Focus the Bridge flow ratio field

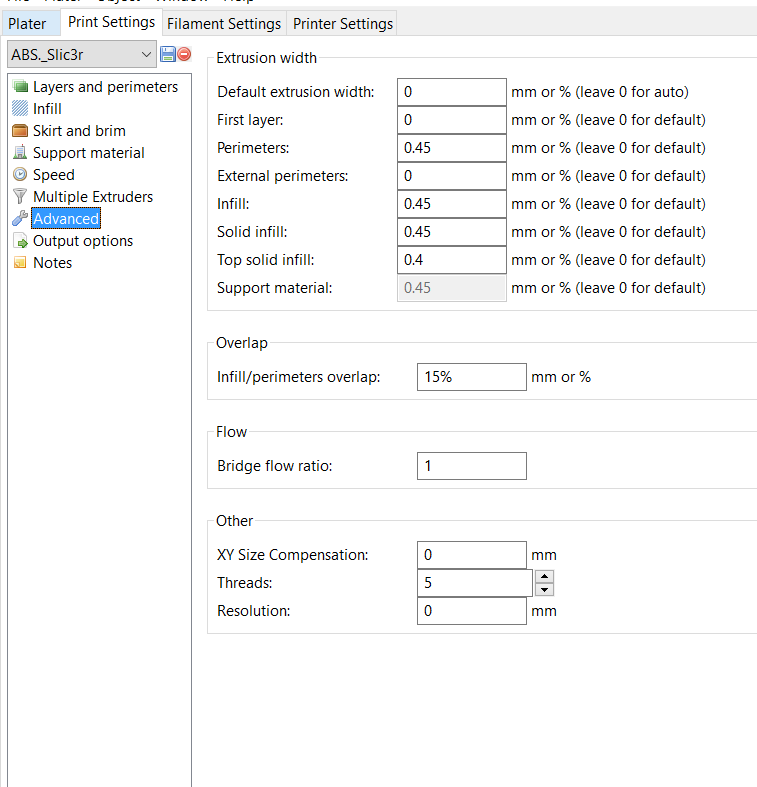[471, 466]
